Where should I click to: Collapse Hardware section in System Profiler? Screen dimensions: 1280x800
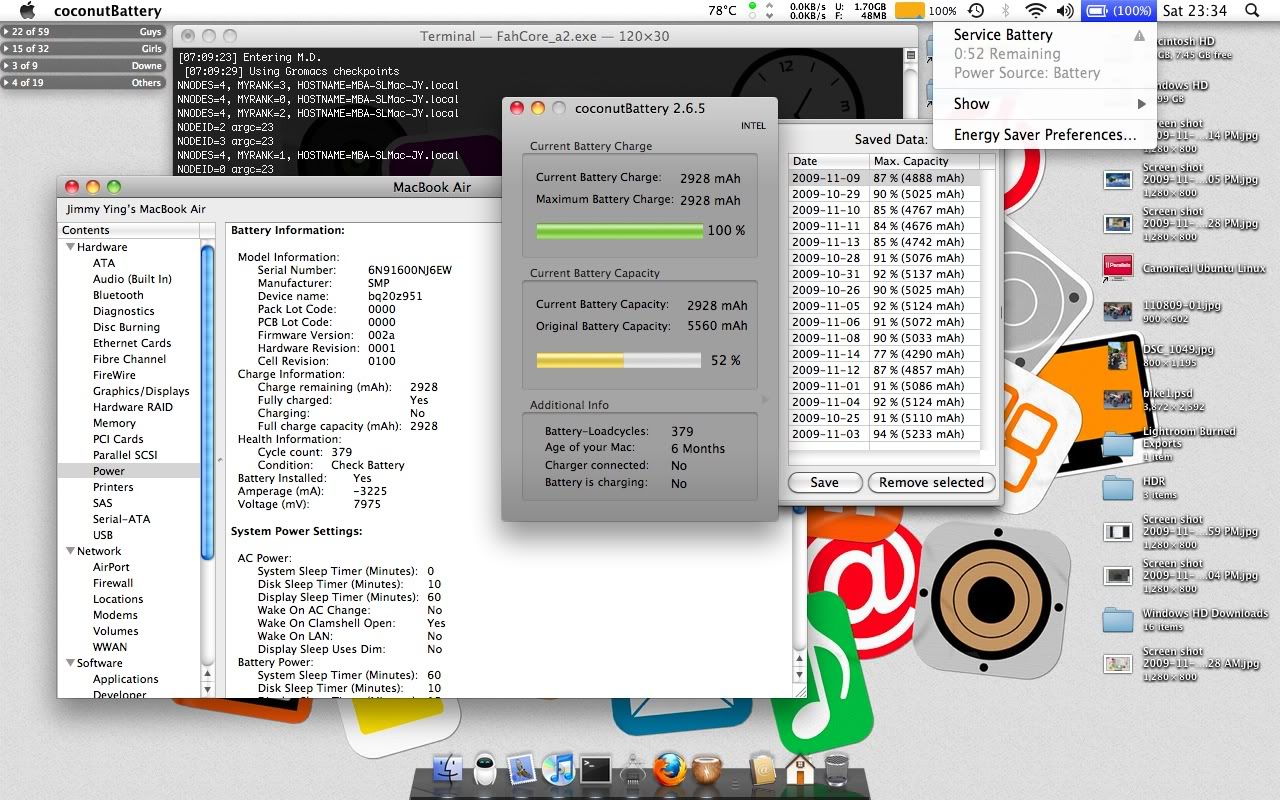click(71, 247)
